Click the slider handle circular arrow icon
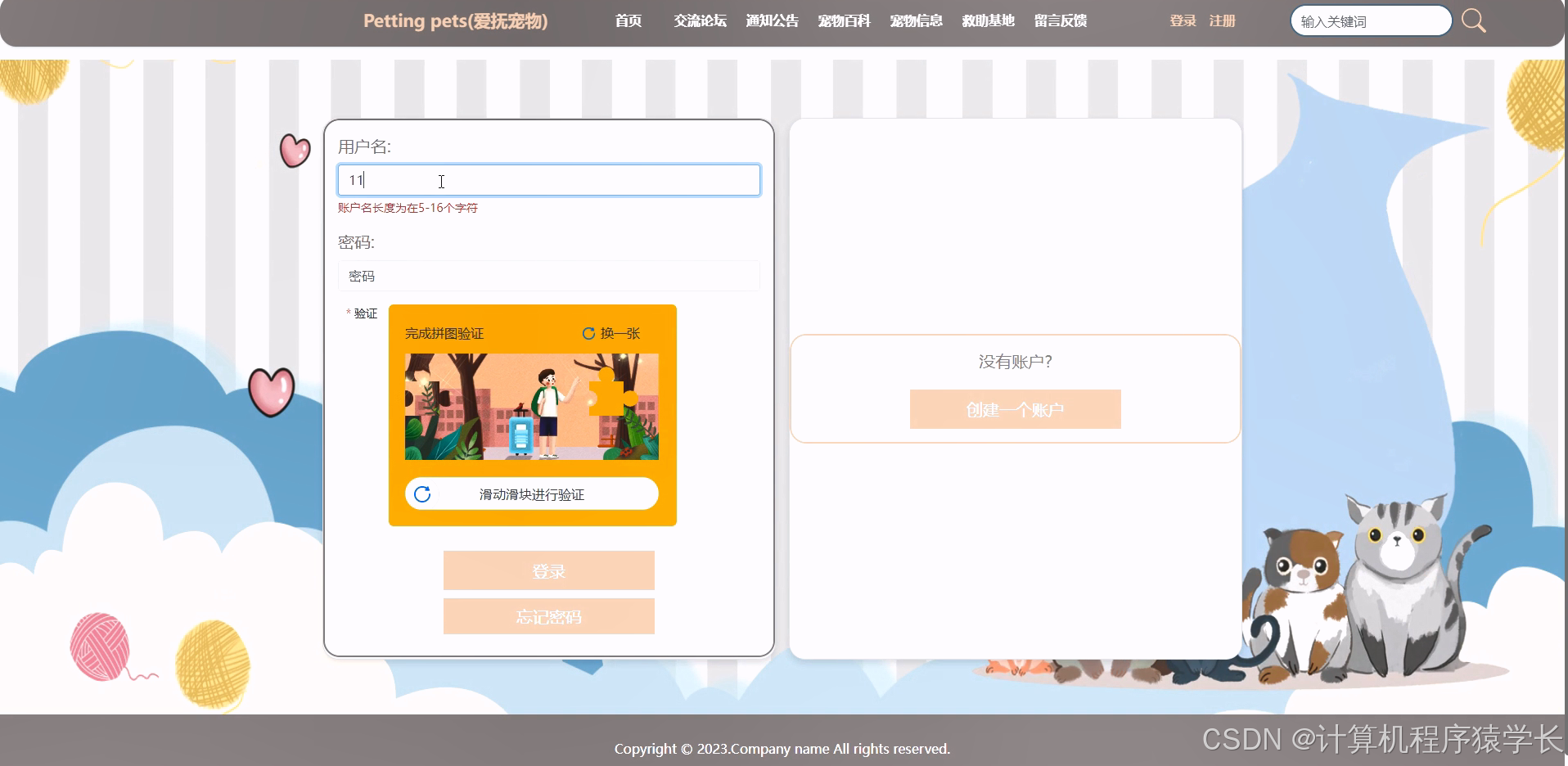The height and width of the screenshot is (766, 1568). pyautogui.click(x=422, y=494)
